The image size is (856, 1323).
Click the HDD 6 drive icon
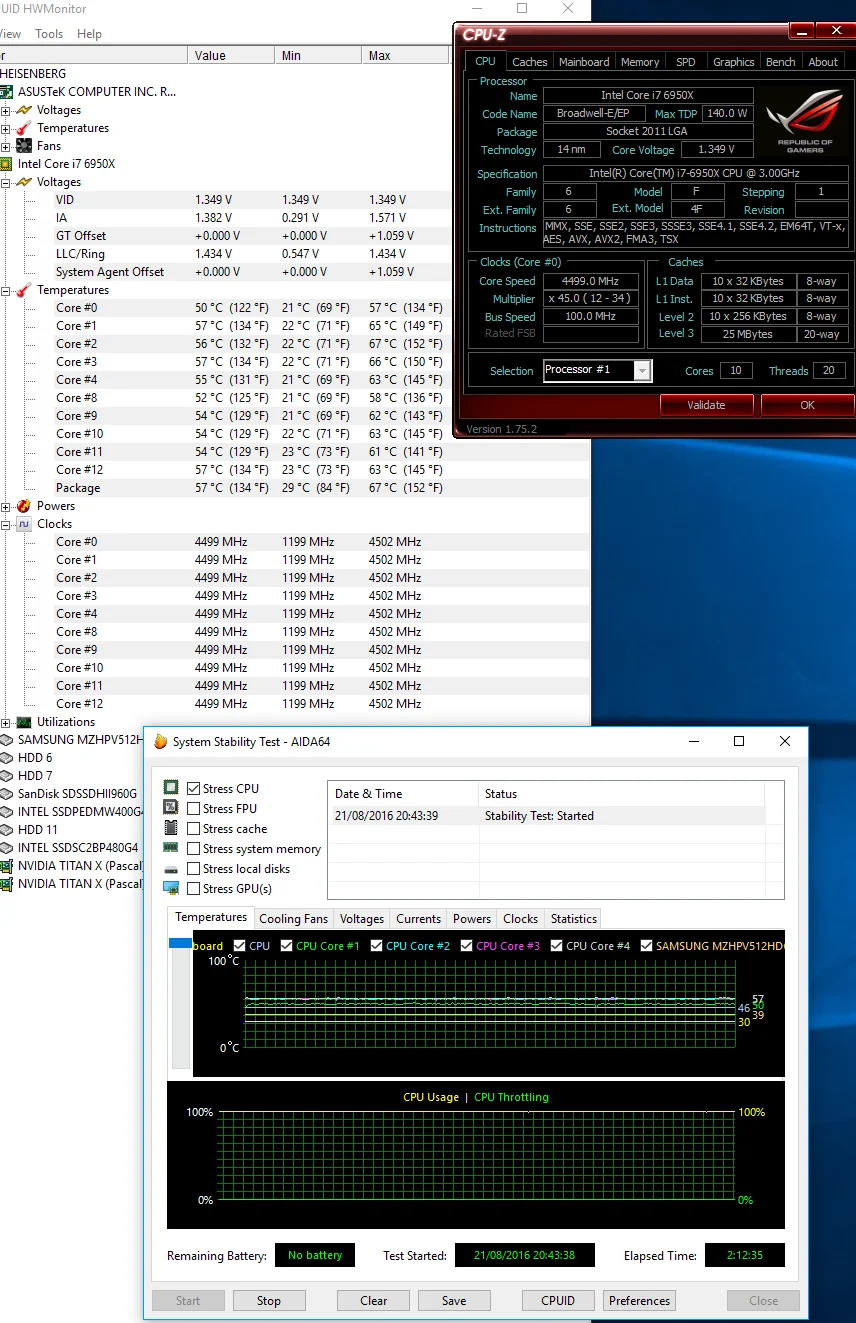pos(6,758)
